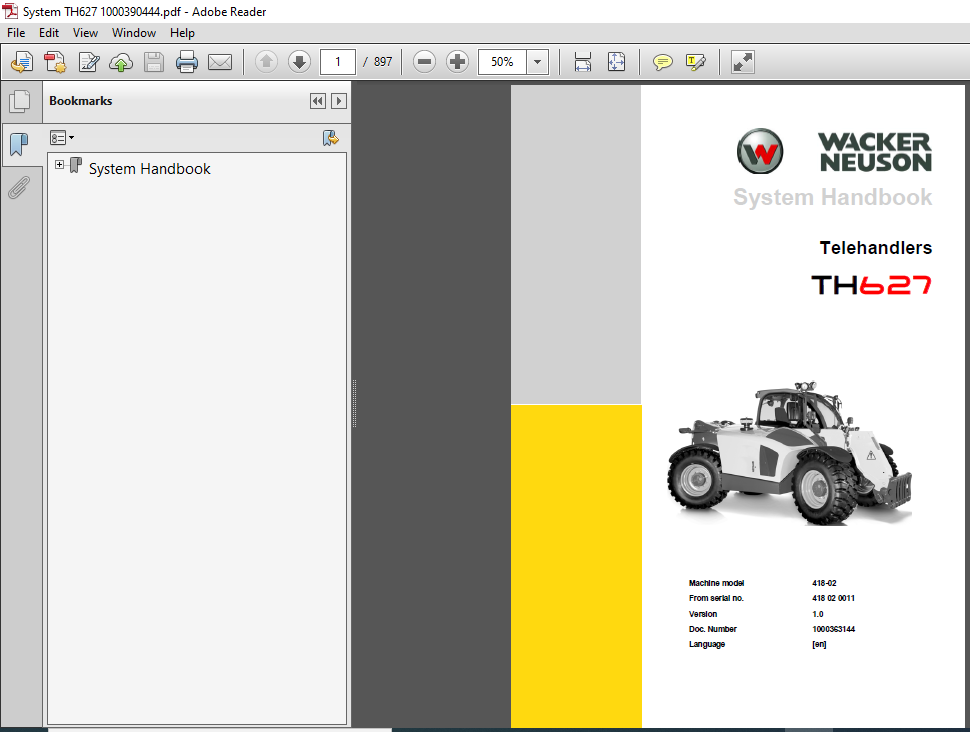Select the System Handbook bookmark

tap(150, 169)
